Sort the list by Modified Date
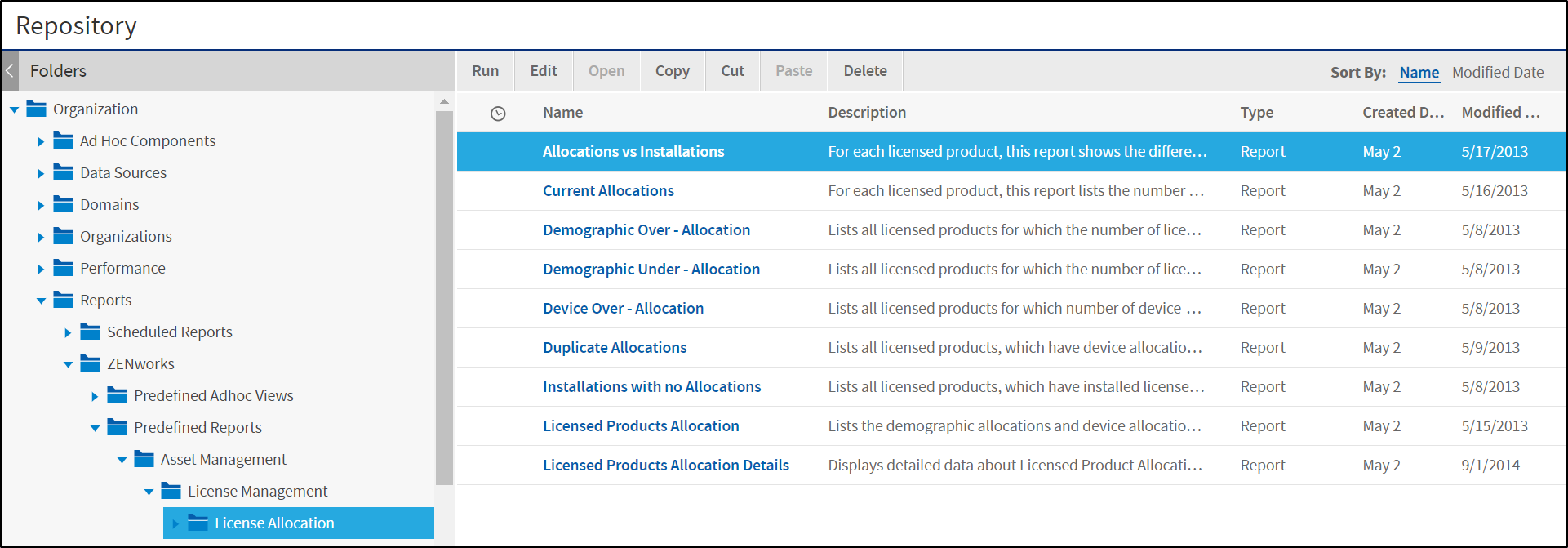 tap(1498, 73)
